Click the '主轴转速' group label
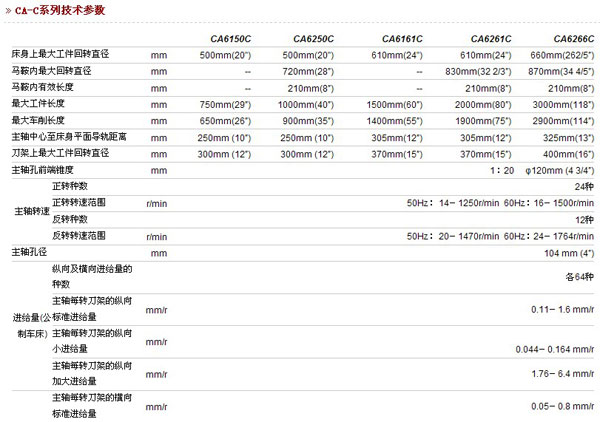 (32, 211)
